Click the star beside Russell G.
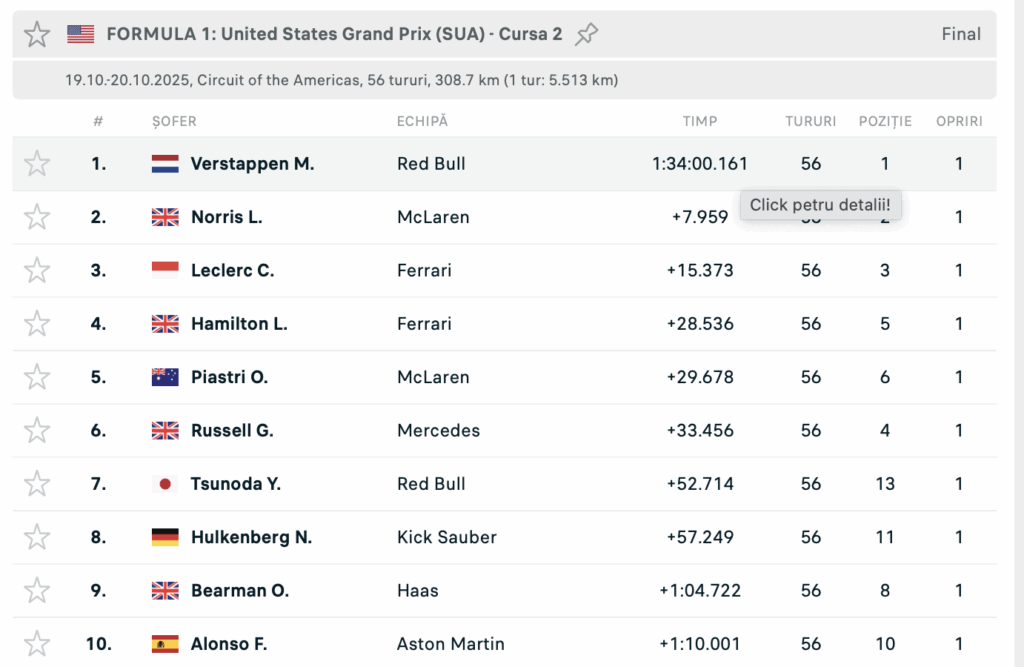This screenshot has height=667, width=1024. 37,430
